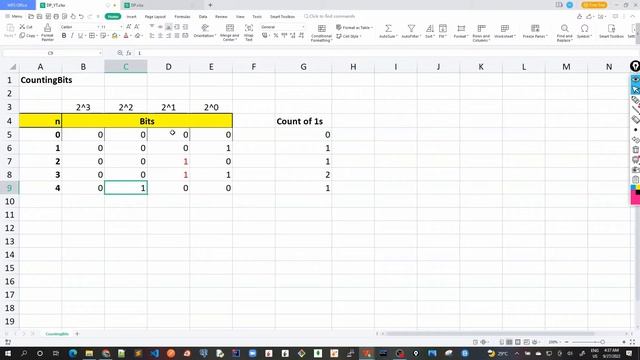Viewport: 640px width, 360px height.
Task: Switch to the Formulas tab
Action: pyautogui.click(x=182, y=17)
